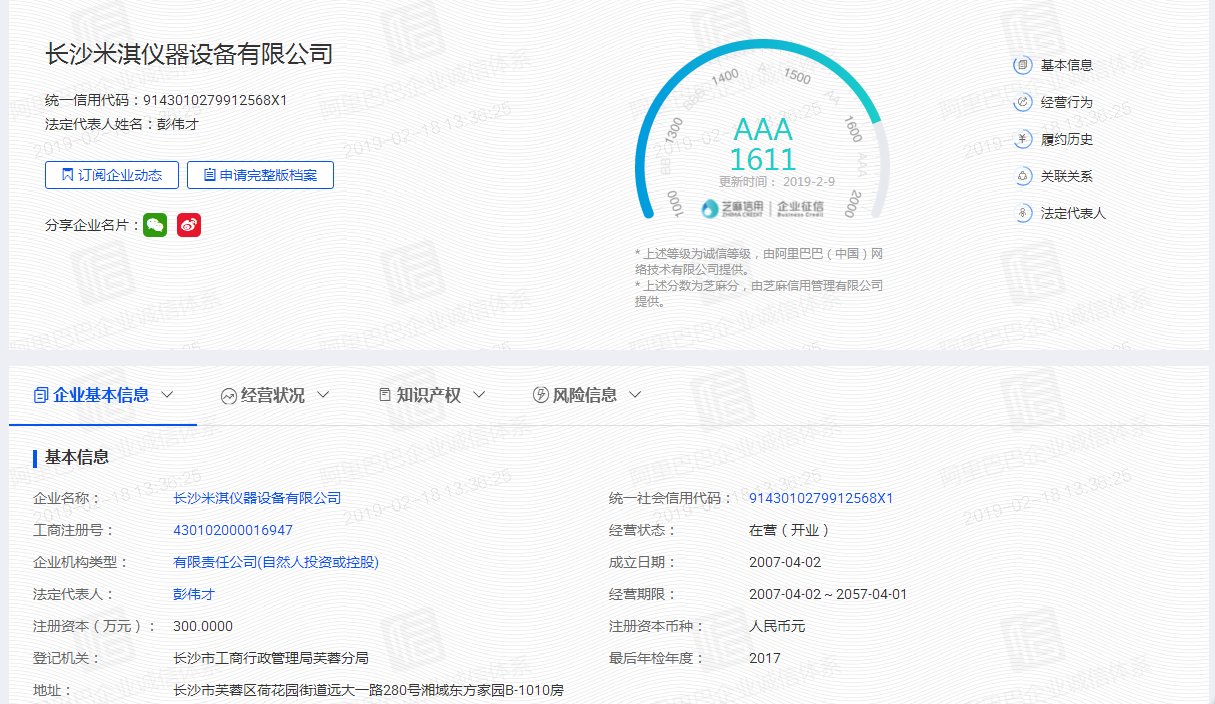
Task: Click the Zhima Credit logo
Action: (732, 208)
